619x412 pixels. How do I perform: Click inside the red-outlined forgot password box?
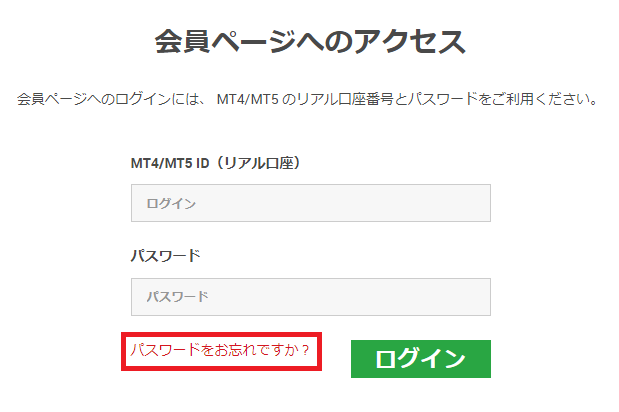222,352
